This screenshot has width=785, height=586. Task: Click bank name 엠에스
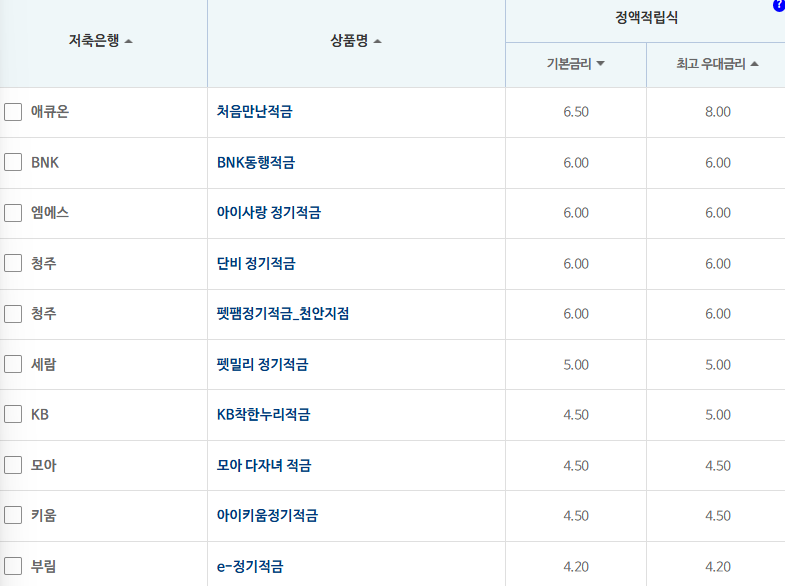(50, 213)
